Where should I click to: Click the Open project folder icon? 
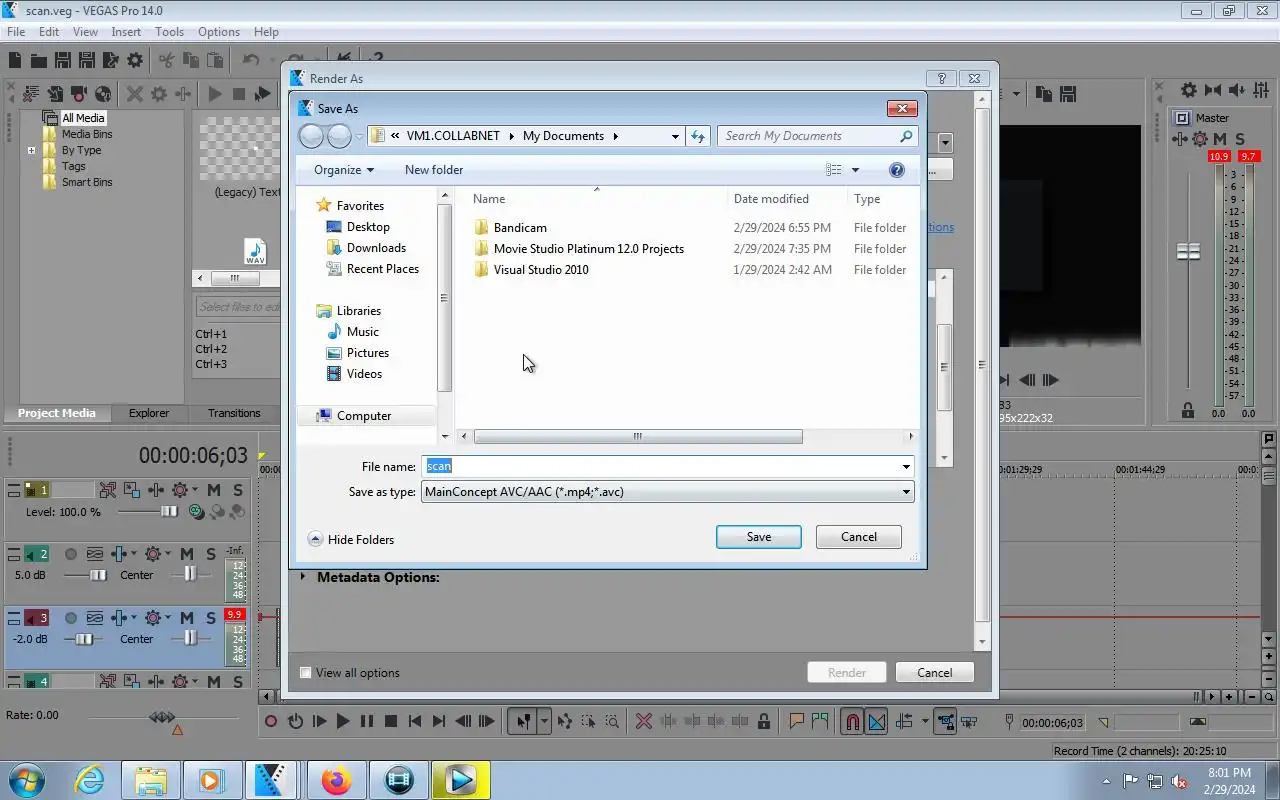39,61
